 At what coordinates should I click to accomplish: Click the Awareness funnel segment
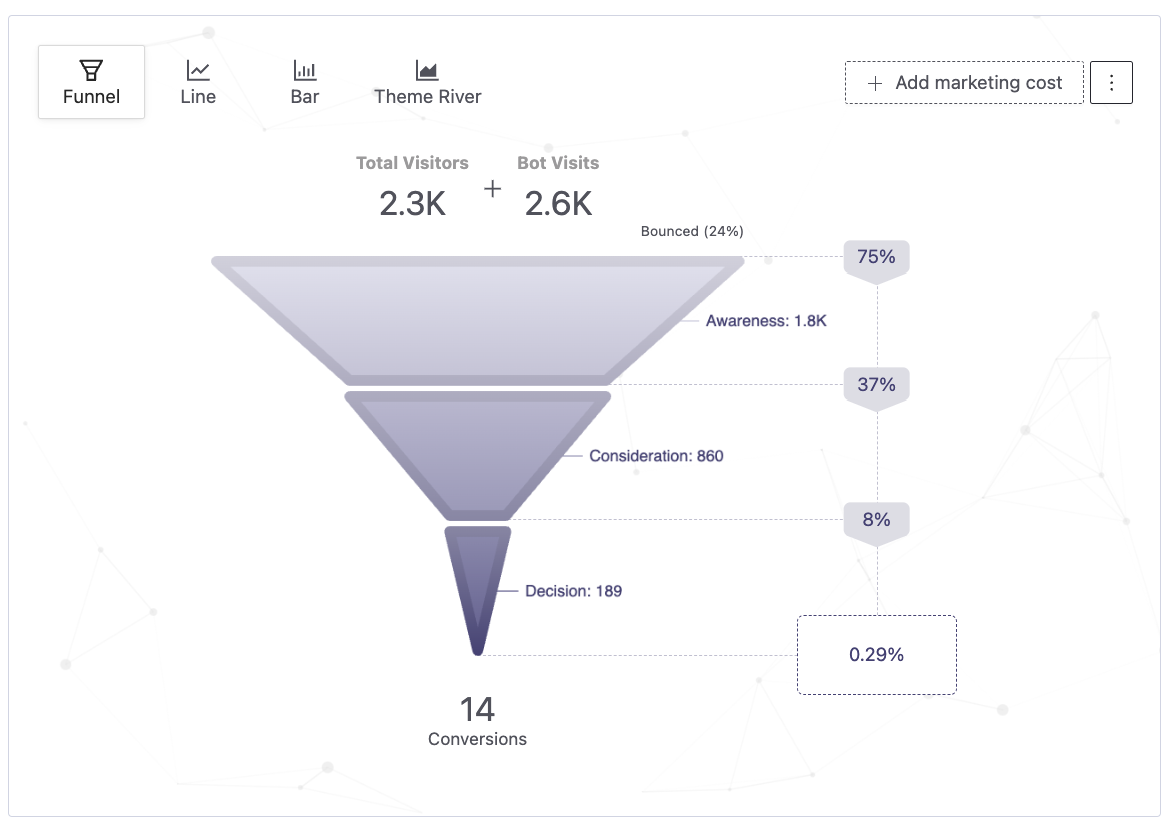[x=478, y=320]
